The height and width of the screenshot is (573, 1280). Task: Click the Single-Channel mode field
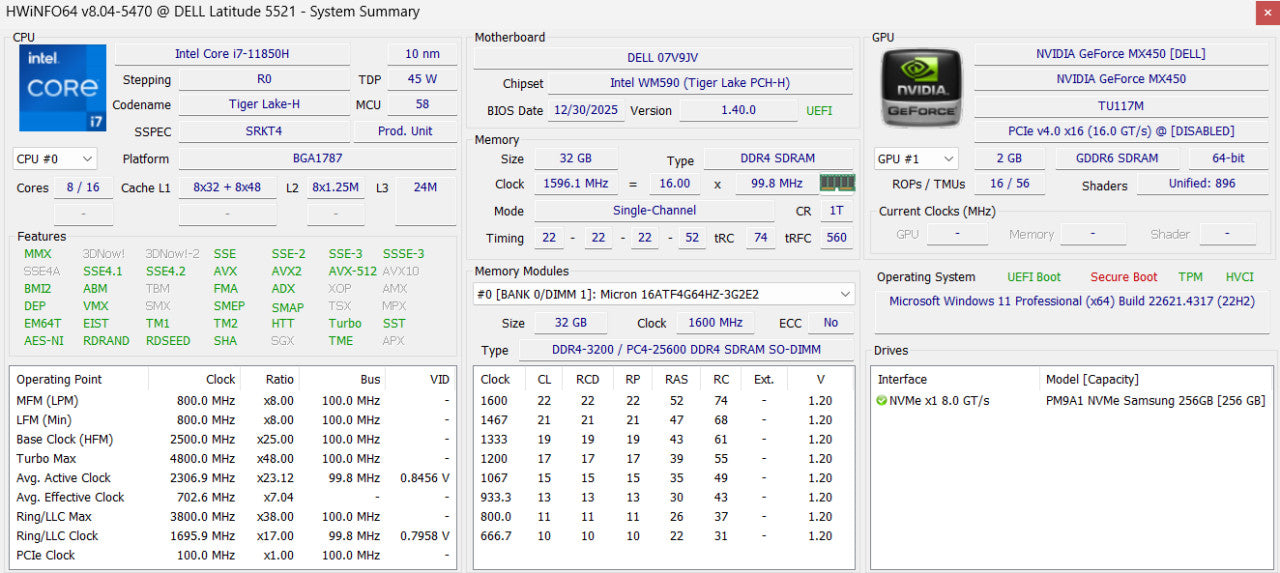654,211
